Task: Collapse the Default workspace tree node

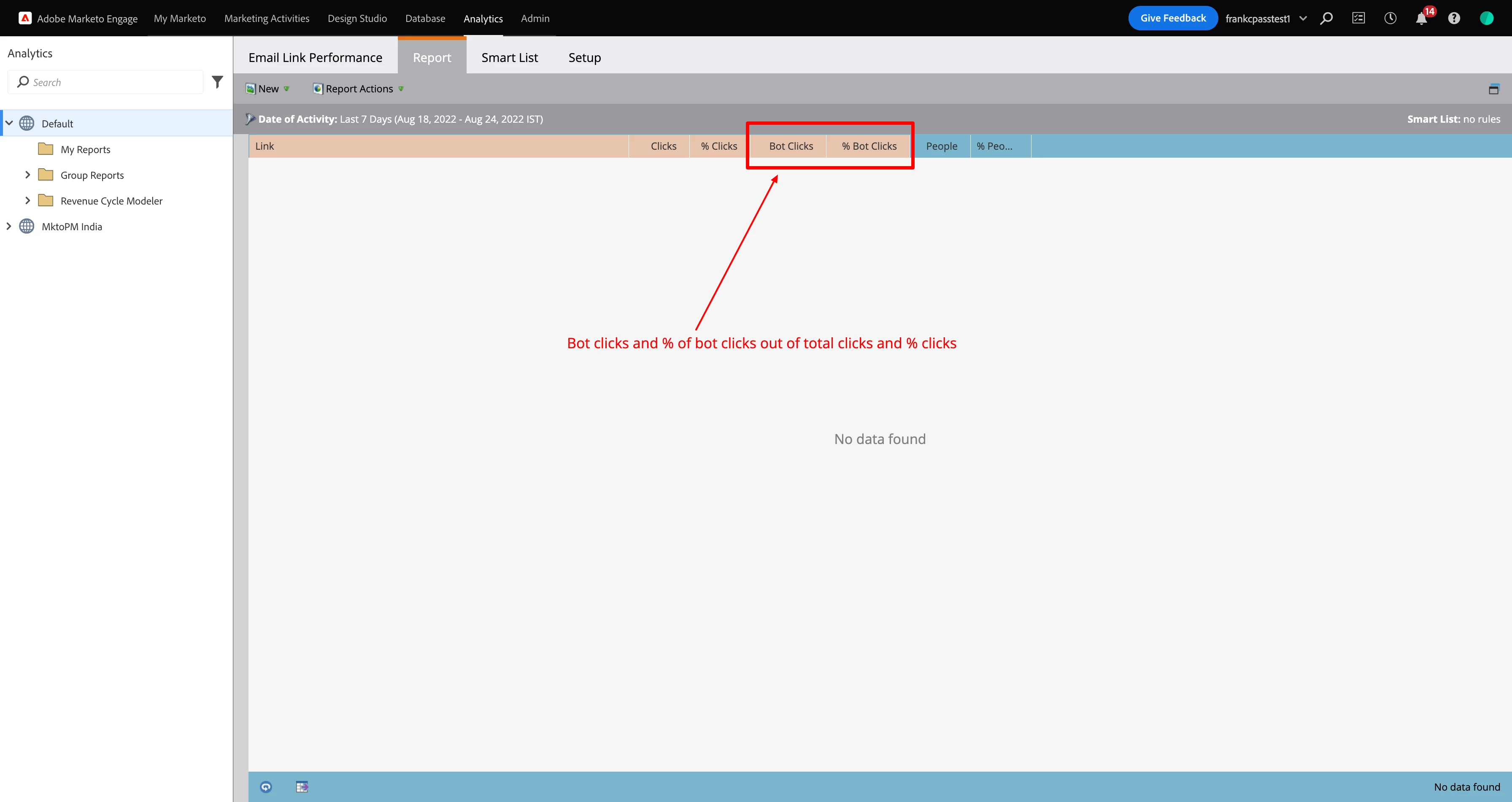Action: coord(9,123)
